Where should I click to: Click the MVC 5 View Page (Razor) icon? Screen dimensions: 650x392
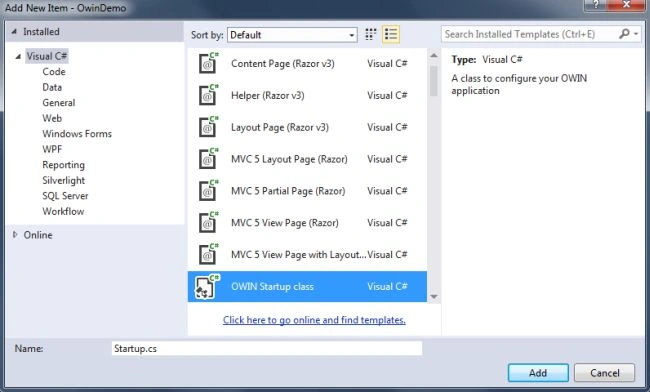(209, 223)
